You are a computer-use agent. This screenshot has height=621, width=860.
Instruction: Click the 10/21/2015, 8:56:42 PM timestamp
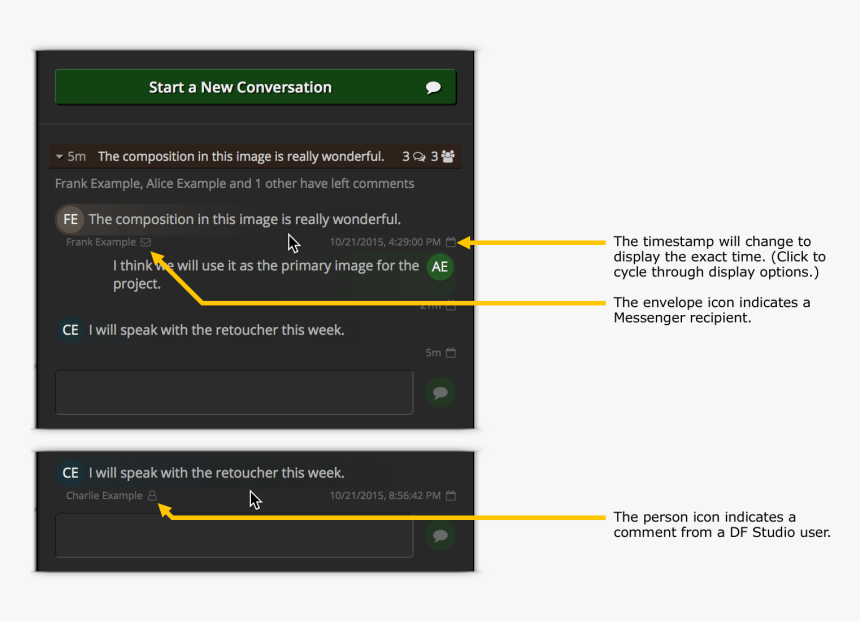coord(385,495)
